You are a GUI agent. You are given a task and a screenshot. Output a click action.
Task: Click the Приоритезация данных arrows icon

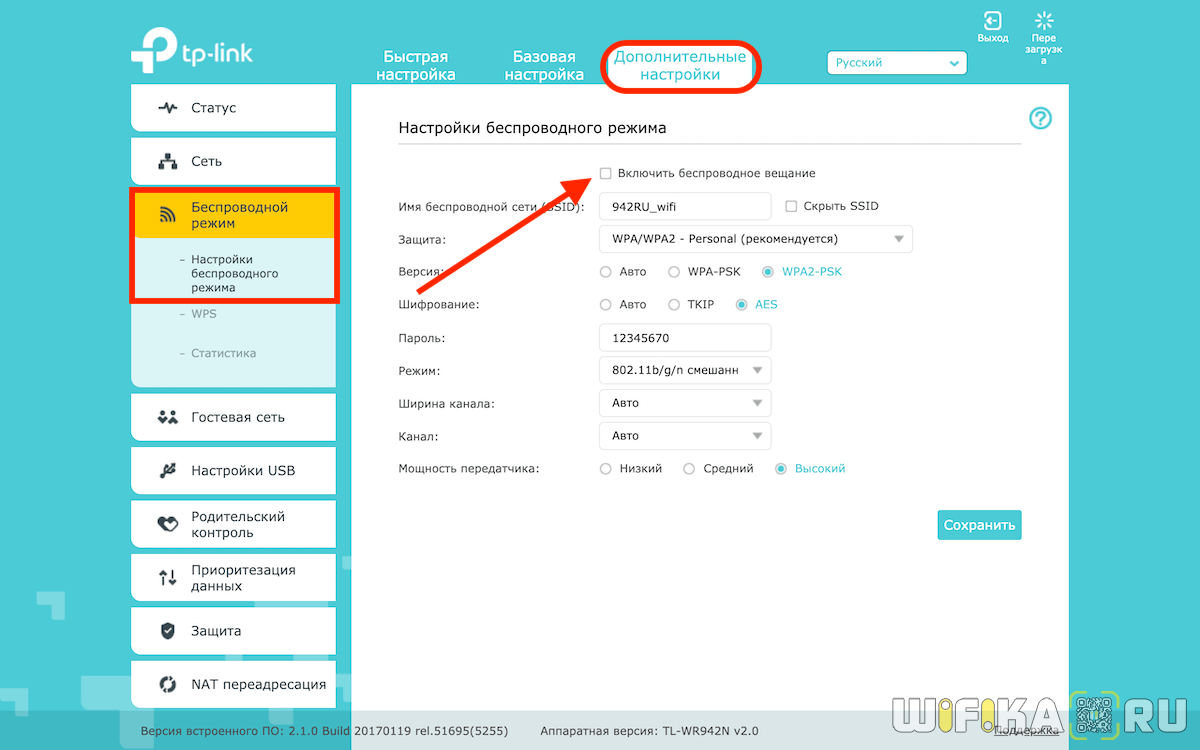click(168, 578)
